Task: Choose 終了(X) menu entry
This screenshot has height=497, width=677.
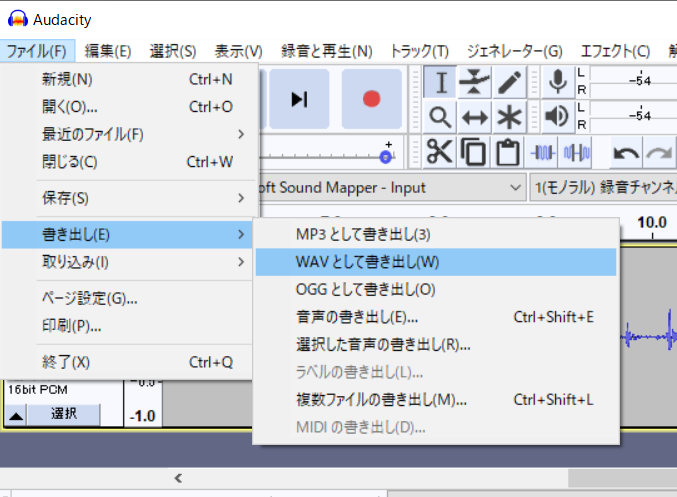Action: [x=127, y=362]
